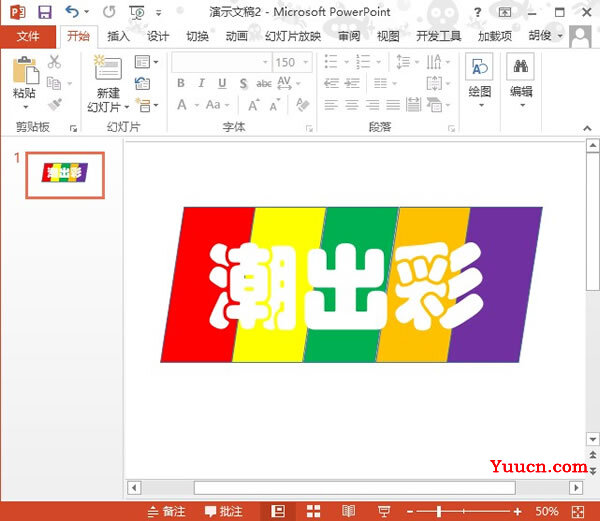This screenshot has height=521, width=600.
Task: Click the zoom slider handle
Action: tap(439, 511)
